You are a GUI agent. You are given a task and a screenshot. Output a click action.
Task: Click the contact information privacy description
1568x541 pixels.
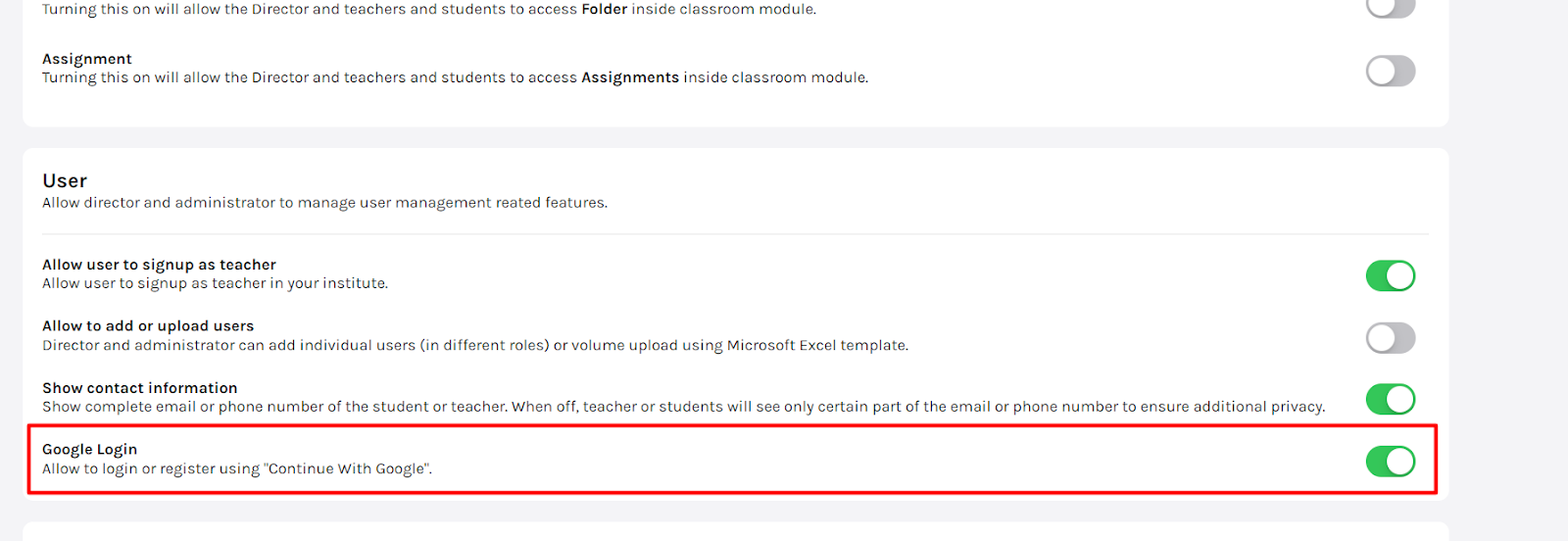point(683,407)
